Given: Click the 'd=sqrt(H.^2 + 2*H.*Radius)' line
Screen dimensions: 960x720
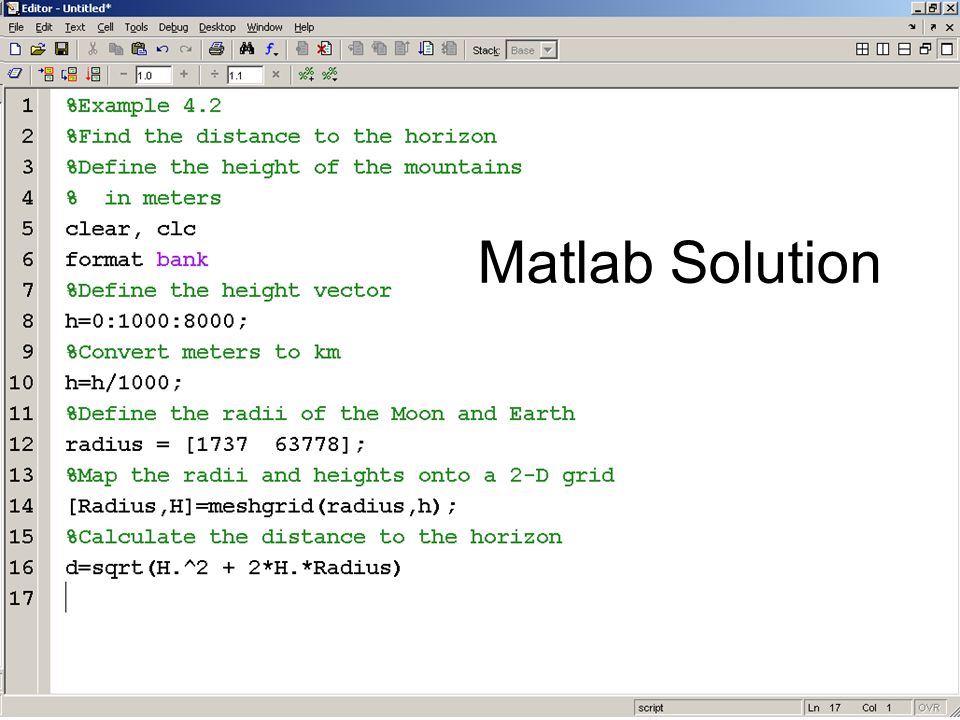Looking at the screenshot, I should (233, 568).
